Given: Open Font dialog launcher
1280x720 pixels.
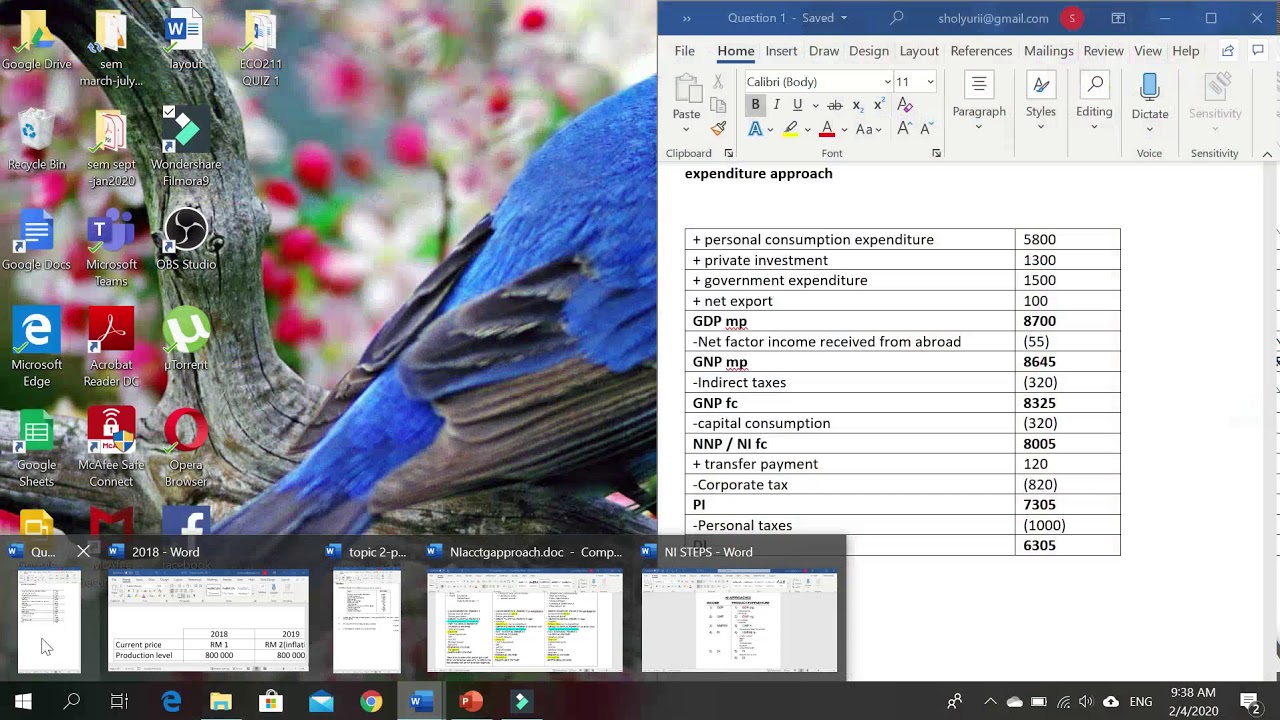Looking at the screenshot, I should tap(936, 153).
